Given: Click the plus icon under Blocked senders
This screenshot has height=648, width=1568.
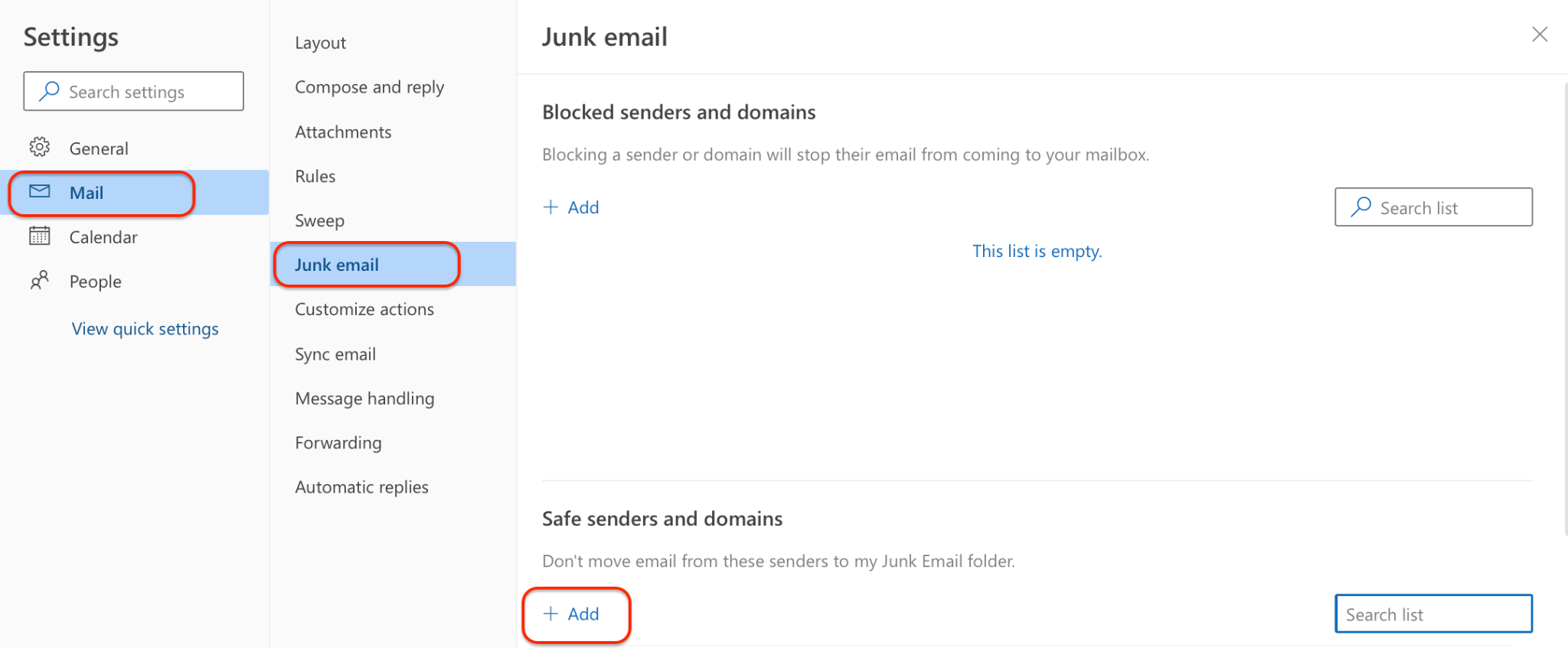Looking at the screenshot, I should [550, 207].
